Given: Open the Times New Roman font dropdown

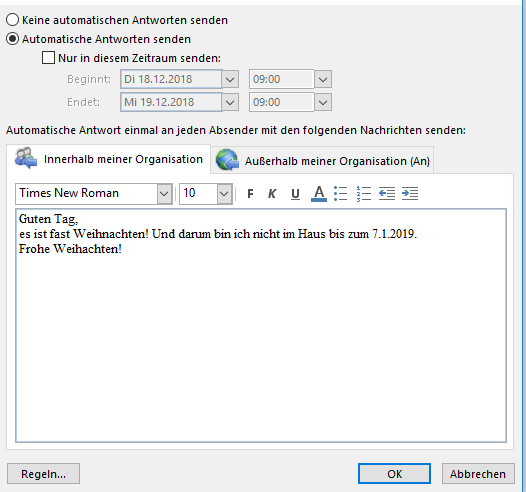Looking at the screenshot, I should [164, 194].
